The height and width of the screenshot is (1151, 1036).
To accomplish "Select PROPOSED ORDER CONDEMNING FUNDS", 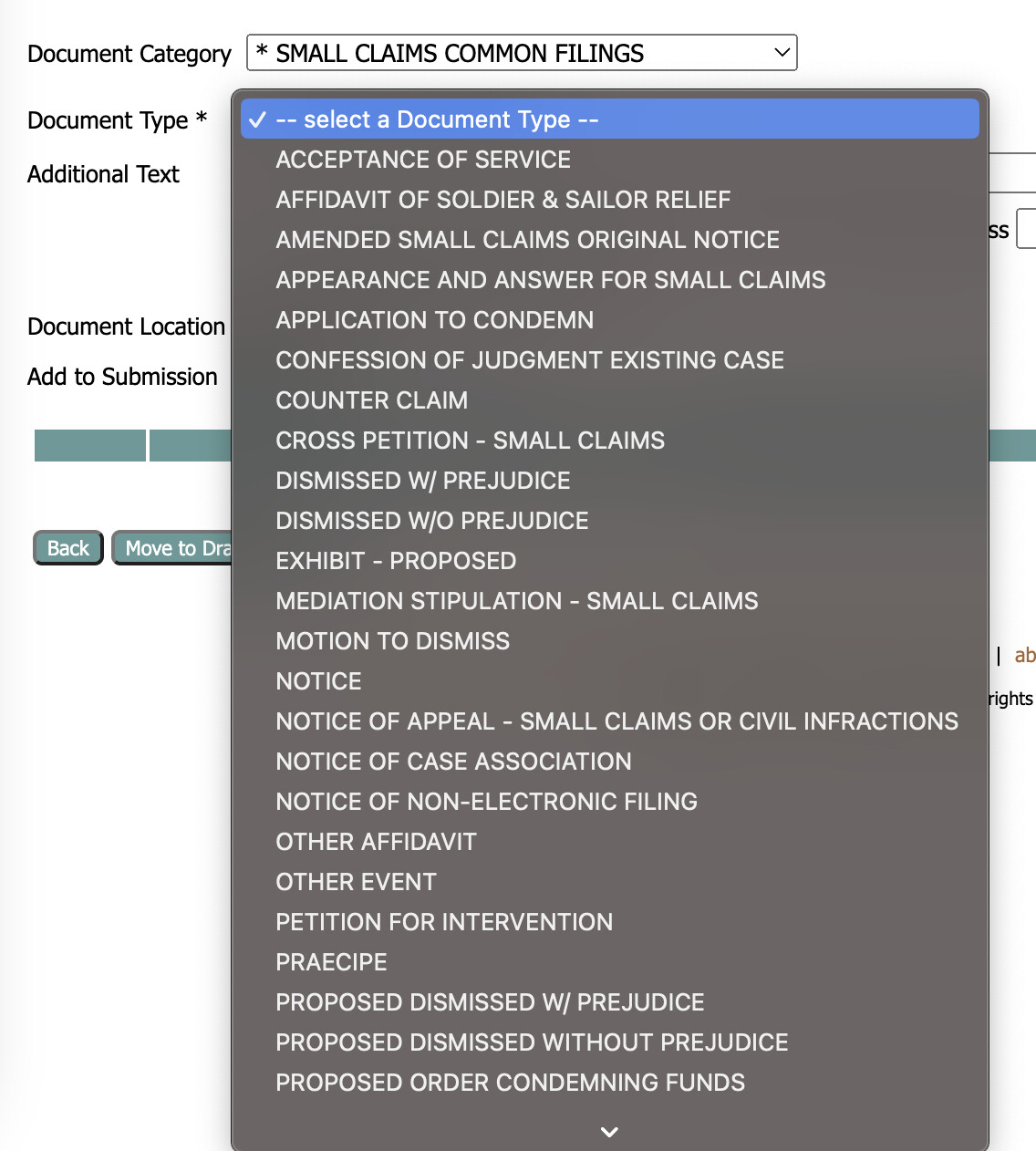I will pyautogui.click(x=511, y=1083).
